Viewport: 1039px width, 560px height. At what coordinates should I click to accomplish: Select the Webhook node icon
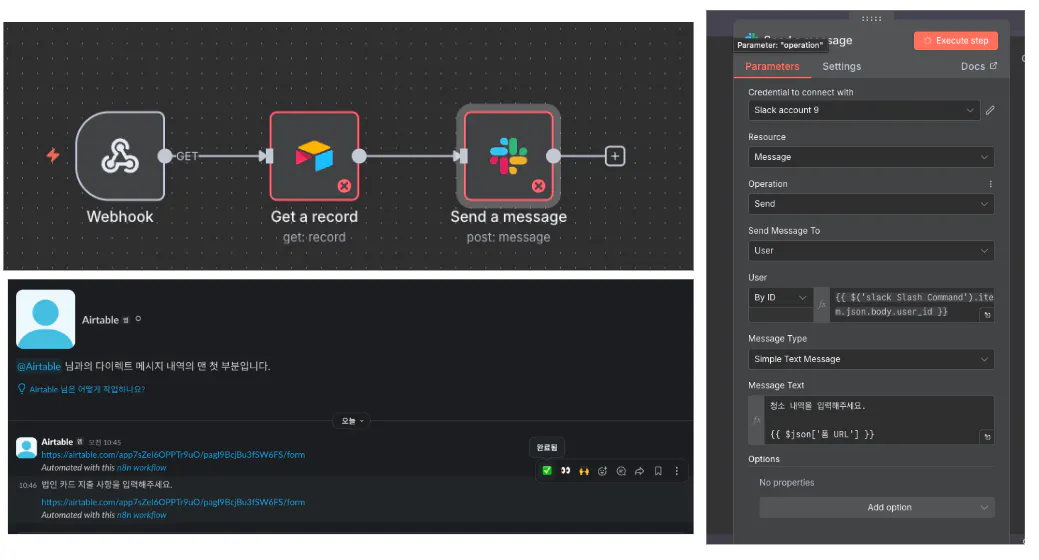(120, 156)
